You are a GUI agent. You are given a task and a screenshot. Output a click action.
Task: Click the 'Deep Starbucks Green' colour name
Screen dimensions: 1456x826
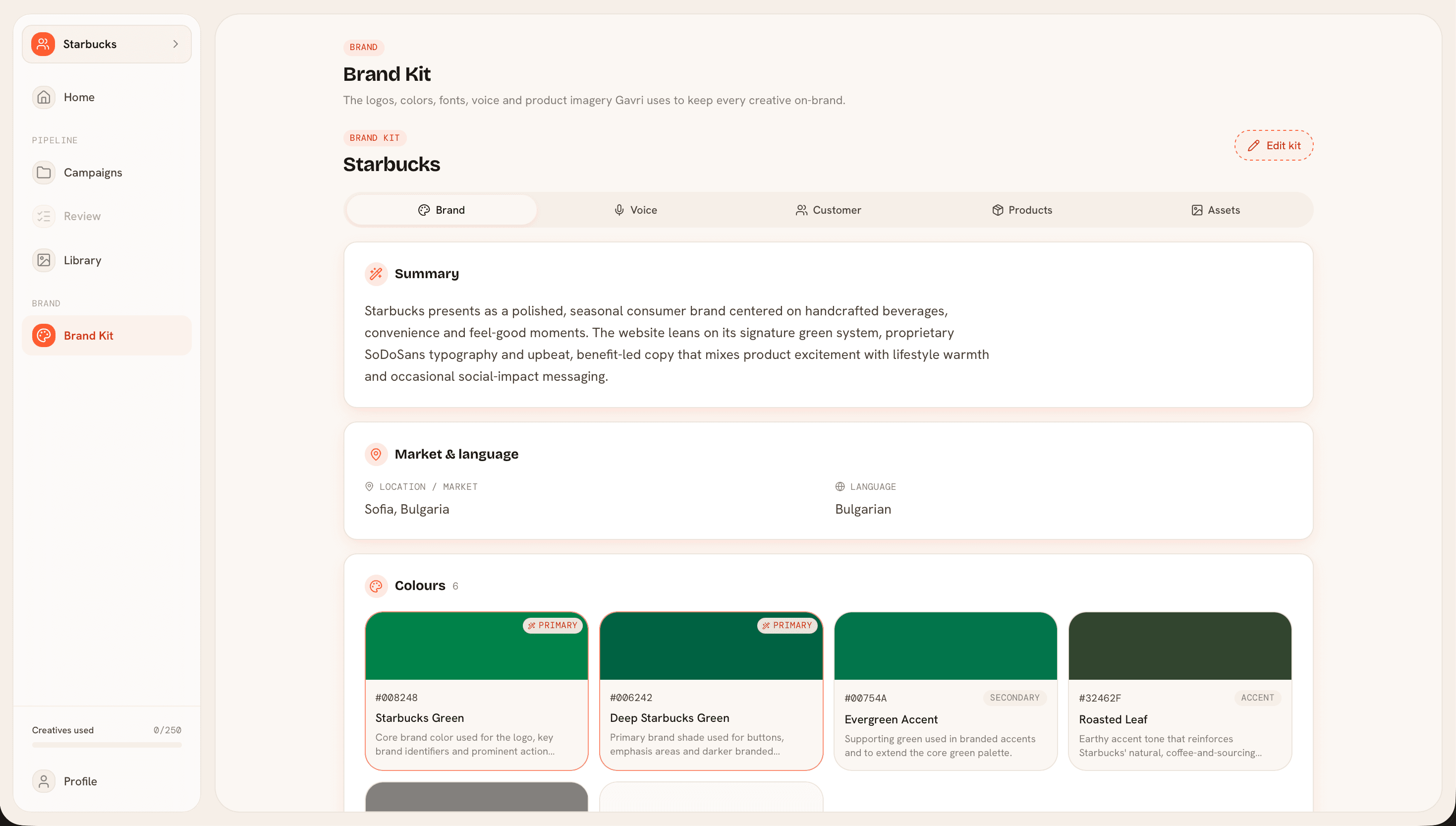pos(669,717)
